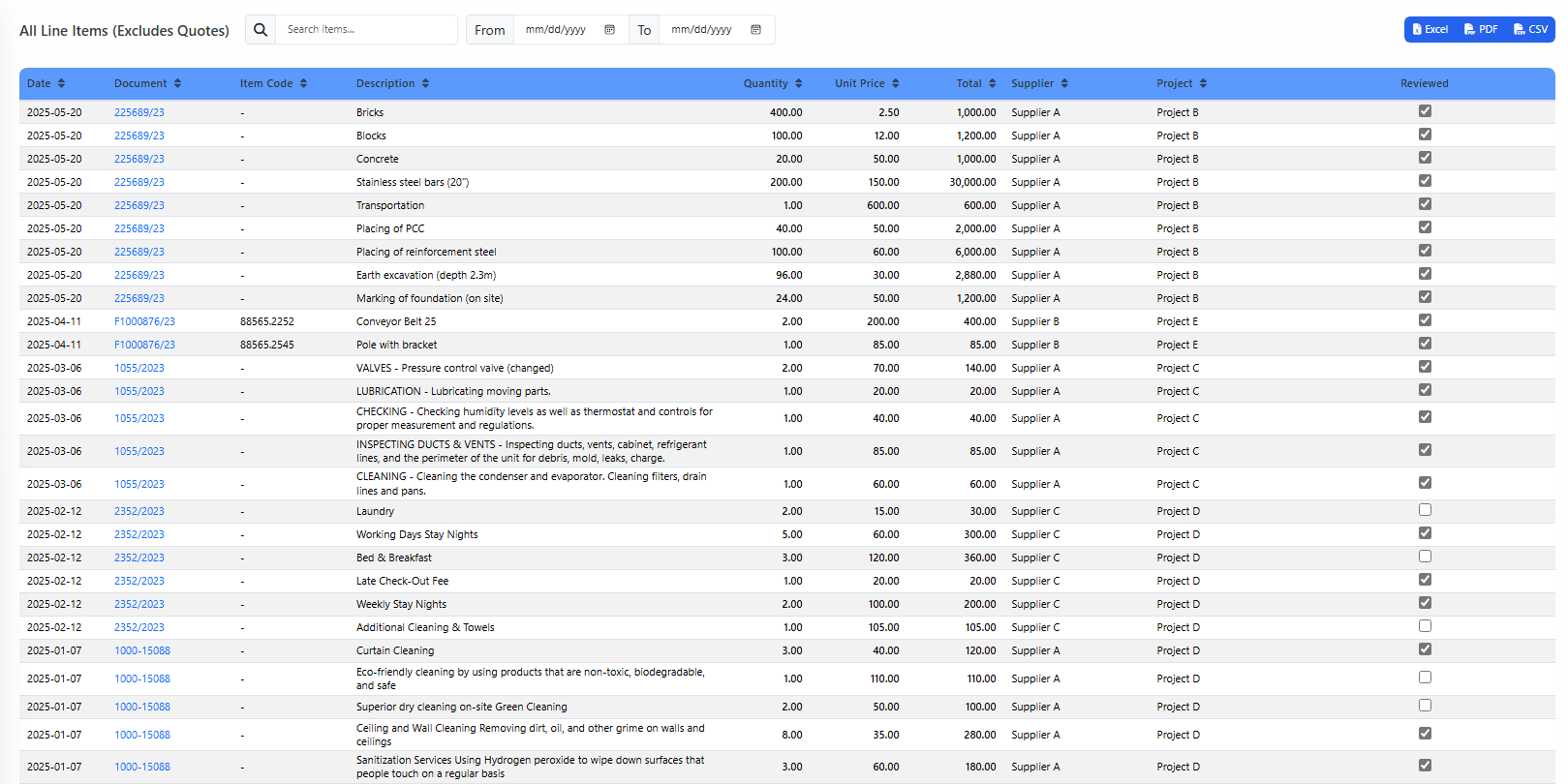Click the From date input field
Viewport: 1568px width, 784px height.
[570, 30]
